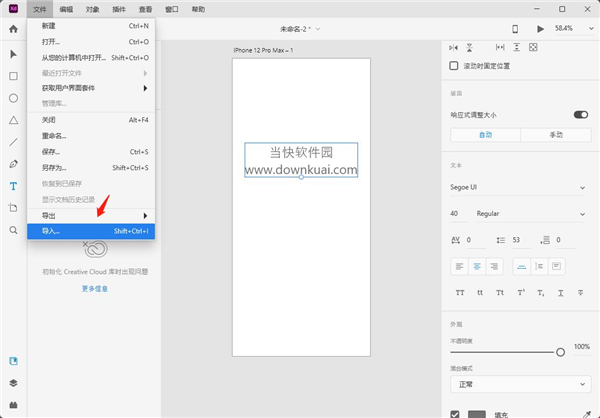Apply strikethrough text style
The image size is (600, 418).
tap(580, 293)
